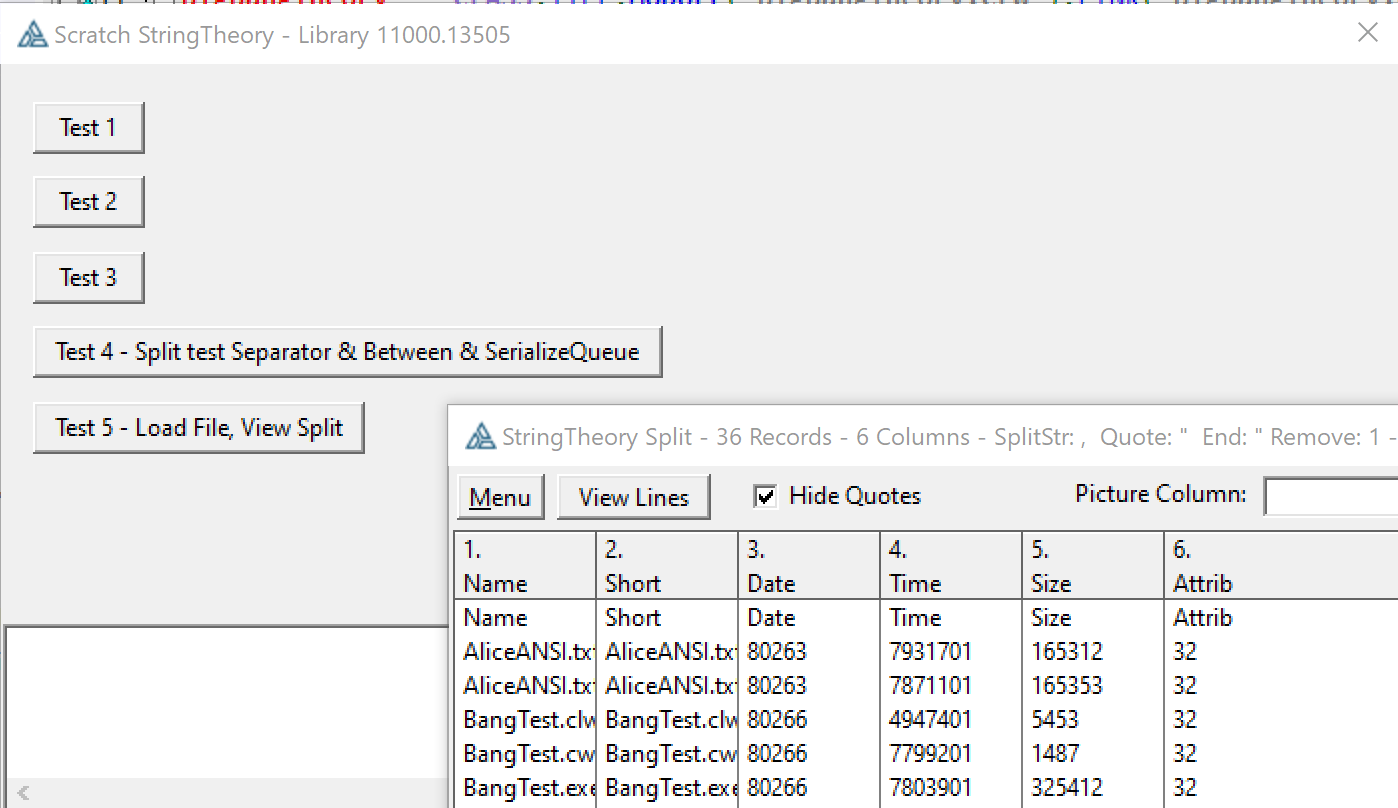The height and width of the screenshot is (808, 1398).
Task: Focus the Picture Column input field
Action: pyautogui.click(x=1331, y=496)
